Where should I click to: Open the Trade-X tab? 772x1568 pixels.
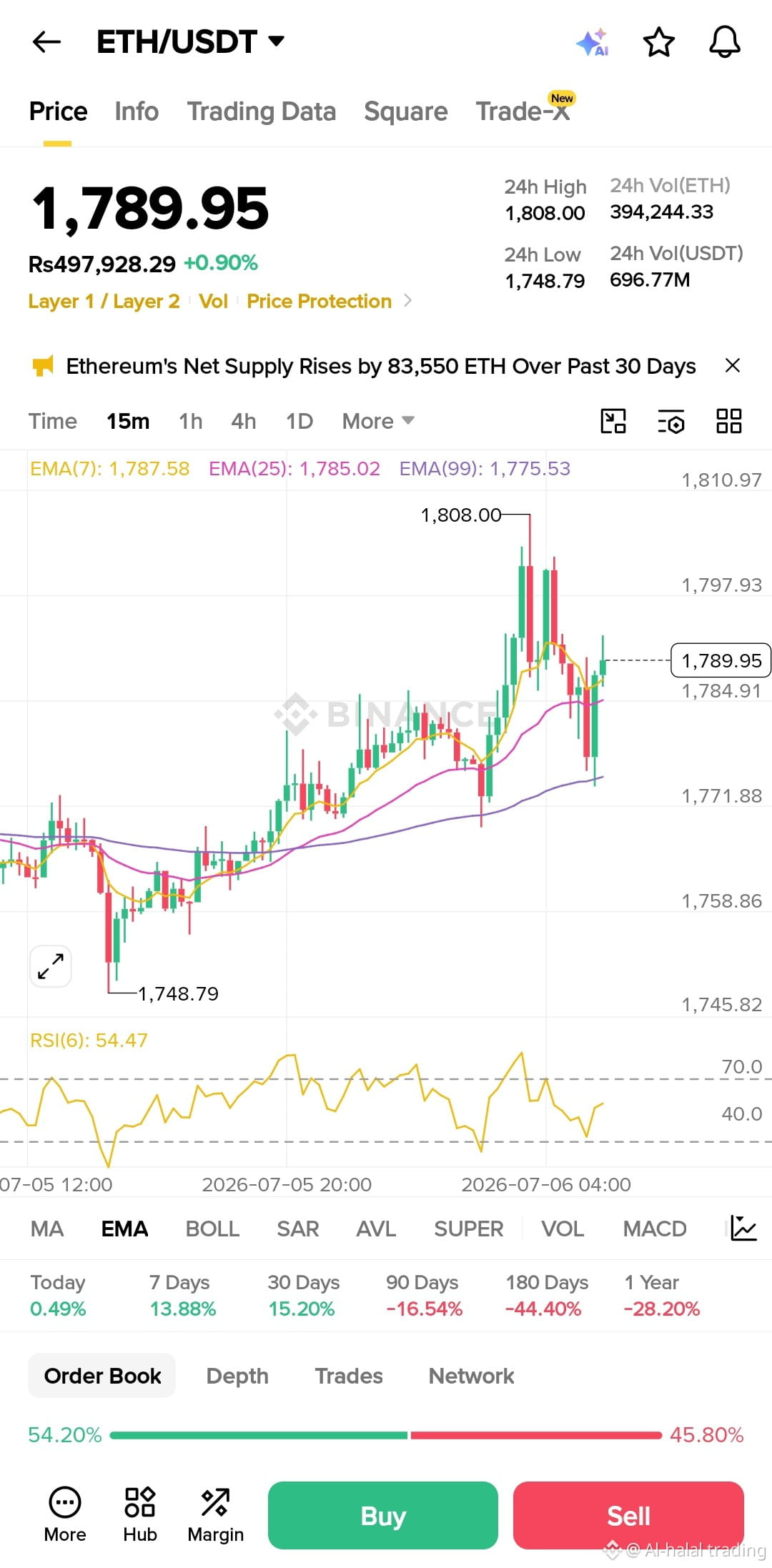(x=524, y=110)
